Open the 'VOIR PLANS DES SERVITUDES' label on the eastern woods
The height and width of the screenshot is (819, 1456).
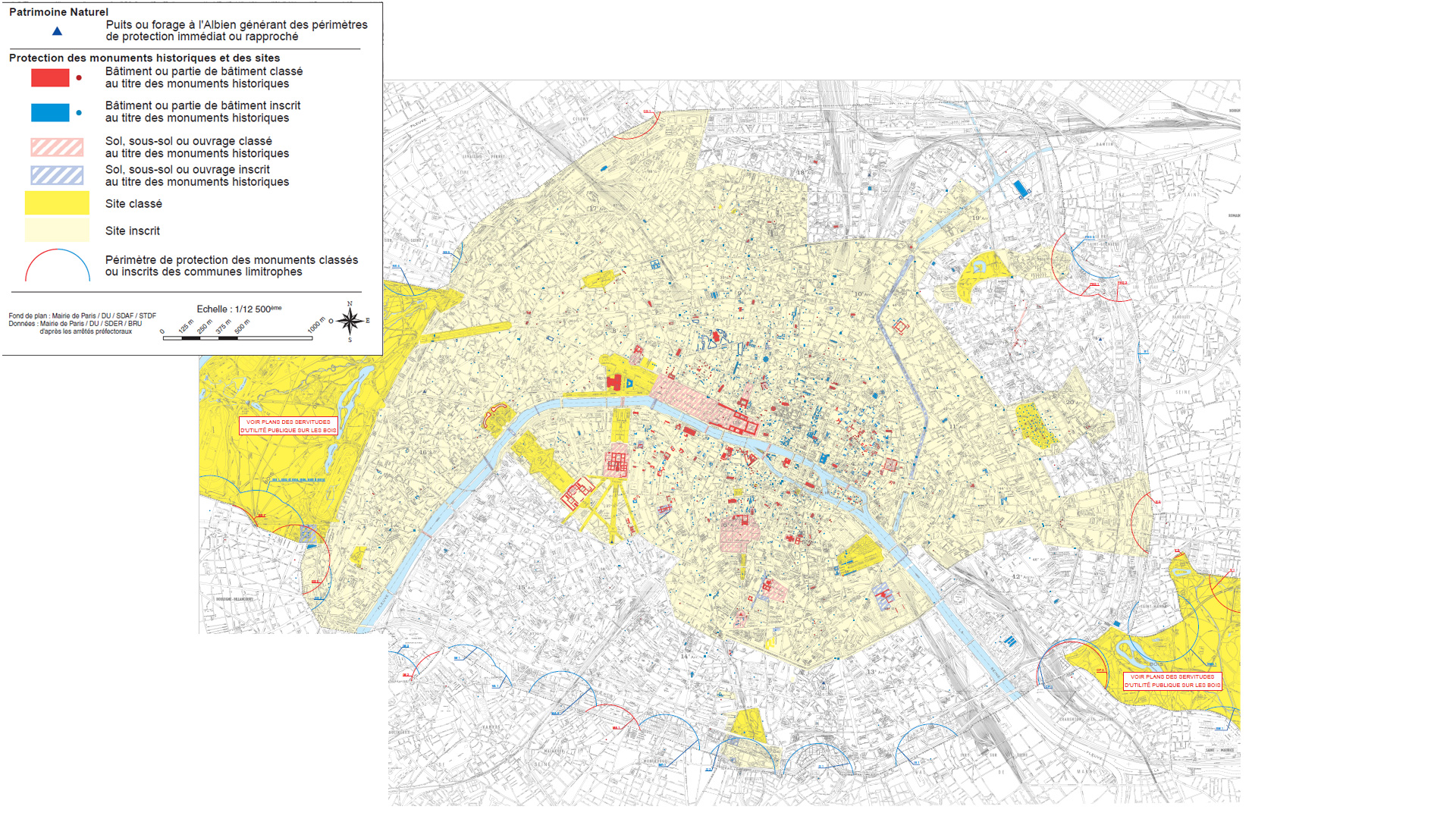(x=1172, y=681)
